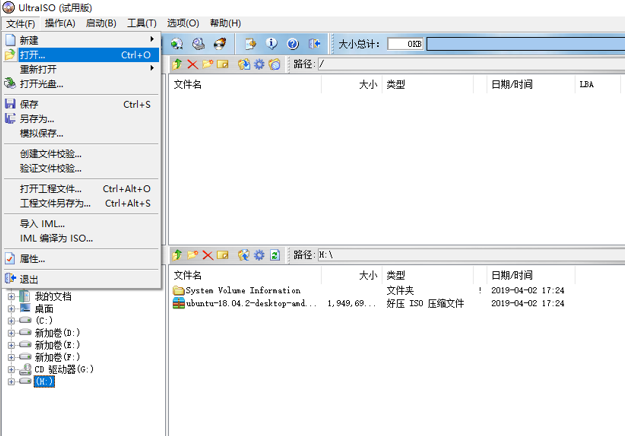Open the 重新打开 submenu
Image resolution: width=625 pixels, height=436 pixels.
pyautogui.click(x=82, y=69)
